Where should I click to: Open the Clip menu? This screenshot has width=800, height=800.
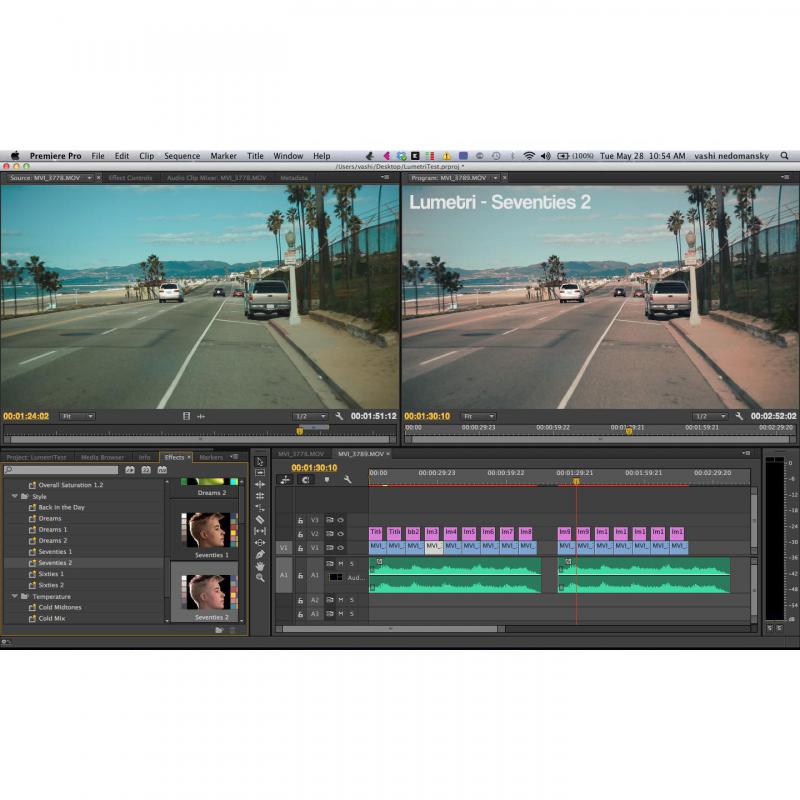click(146, 156)
